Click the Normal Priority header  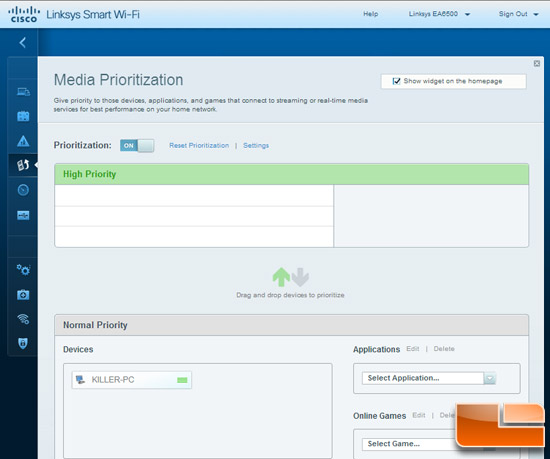click(x=291, y=325)
